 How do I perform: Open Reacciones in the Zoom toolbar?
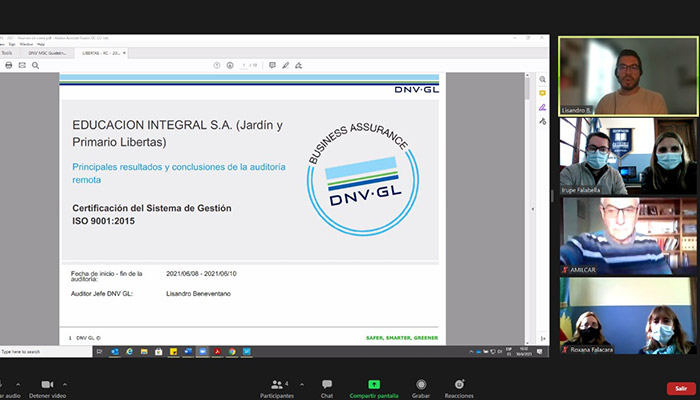458,388
